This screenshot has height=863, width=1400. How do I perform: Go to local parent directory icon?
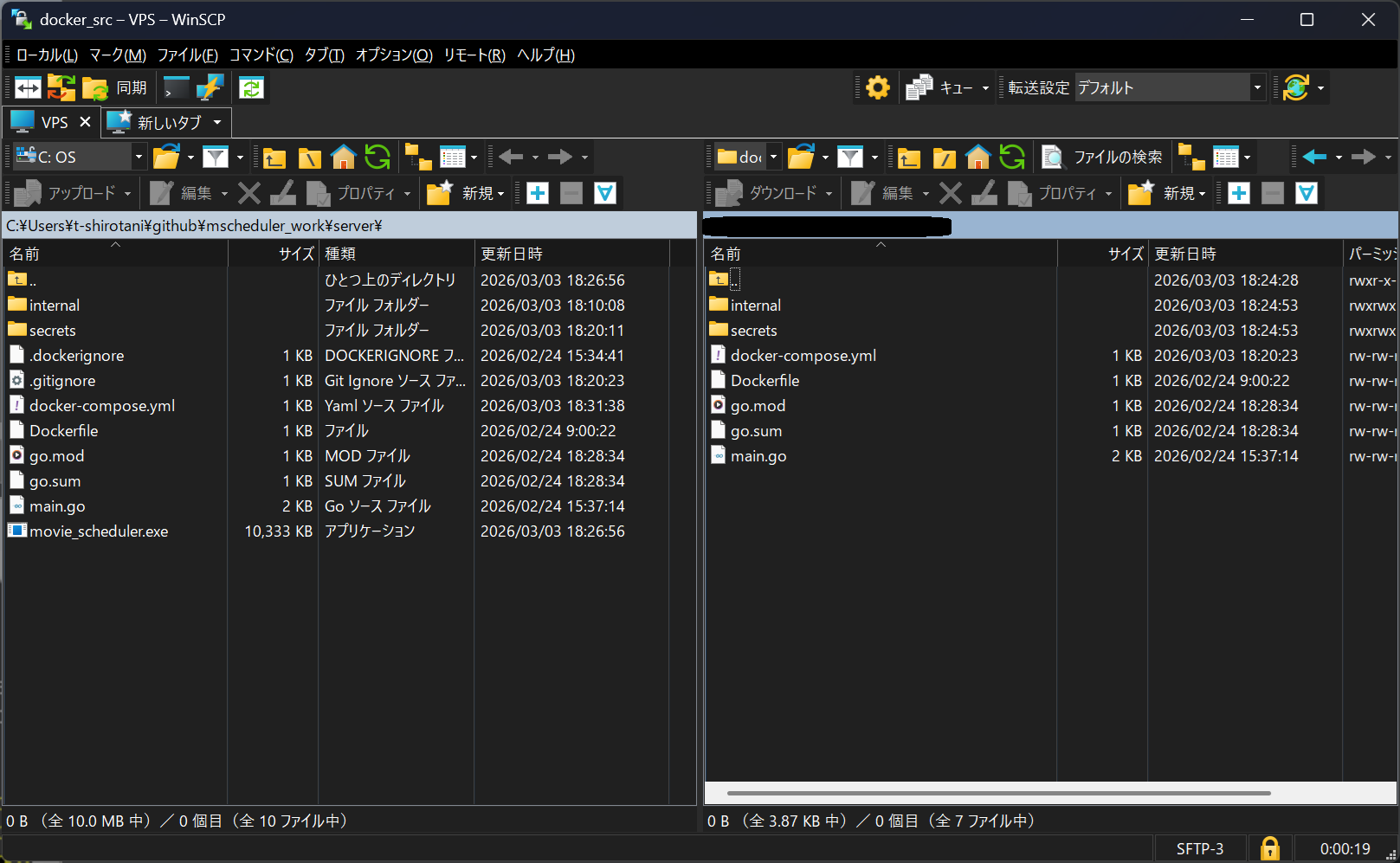[x=274, y=157]
